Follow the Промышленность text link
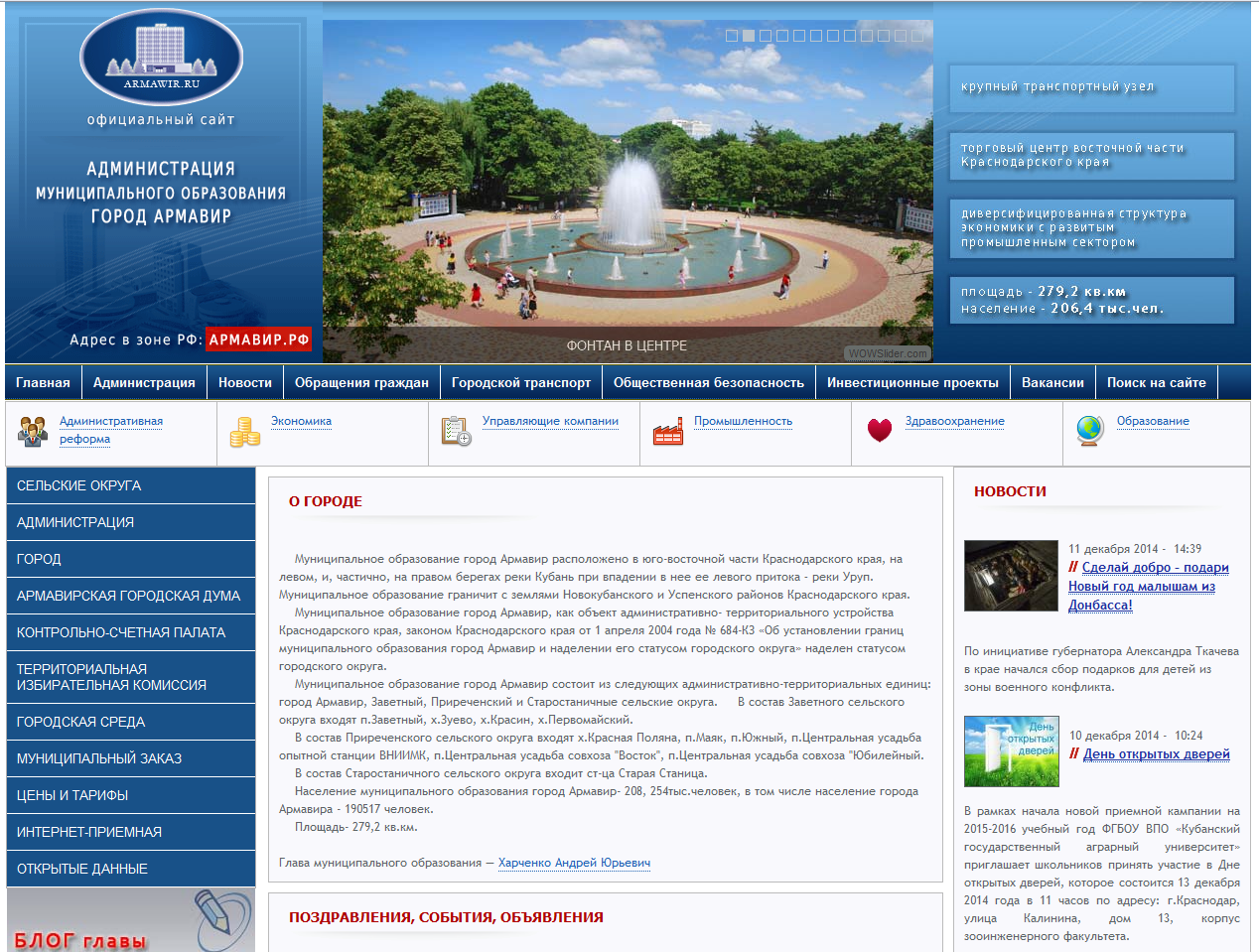Image resolution: width=1259 pixels, height=952 pixels. [743, 421]
